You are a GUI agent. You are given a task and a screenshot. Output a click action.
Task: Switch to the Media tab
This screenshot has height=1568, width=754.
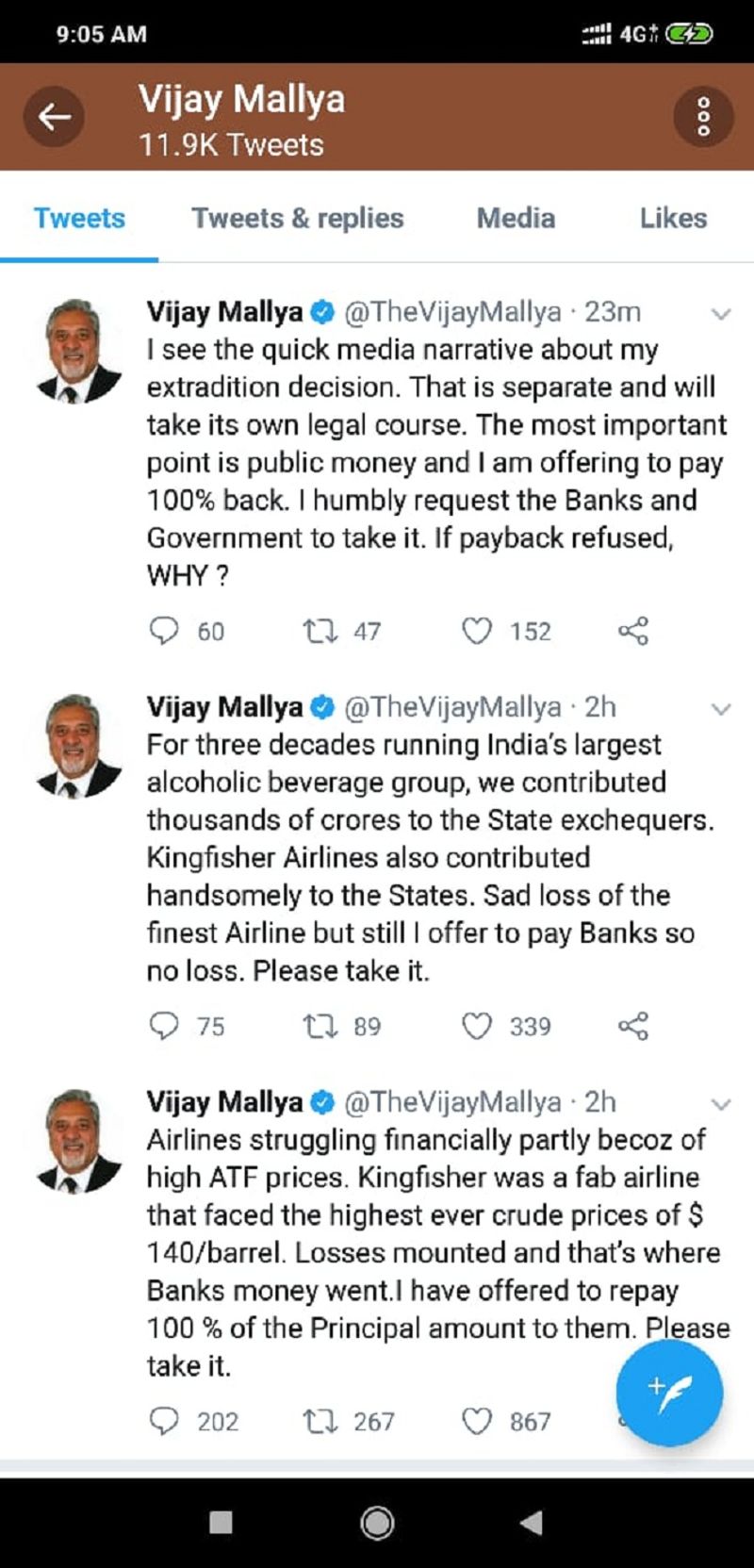click(516, 218)
